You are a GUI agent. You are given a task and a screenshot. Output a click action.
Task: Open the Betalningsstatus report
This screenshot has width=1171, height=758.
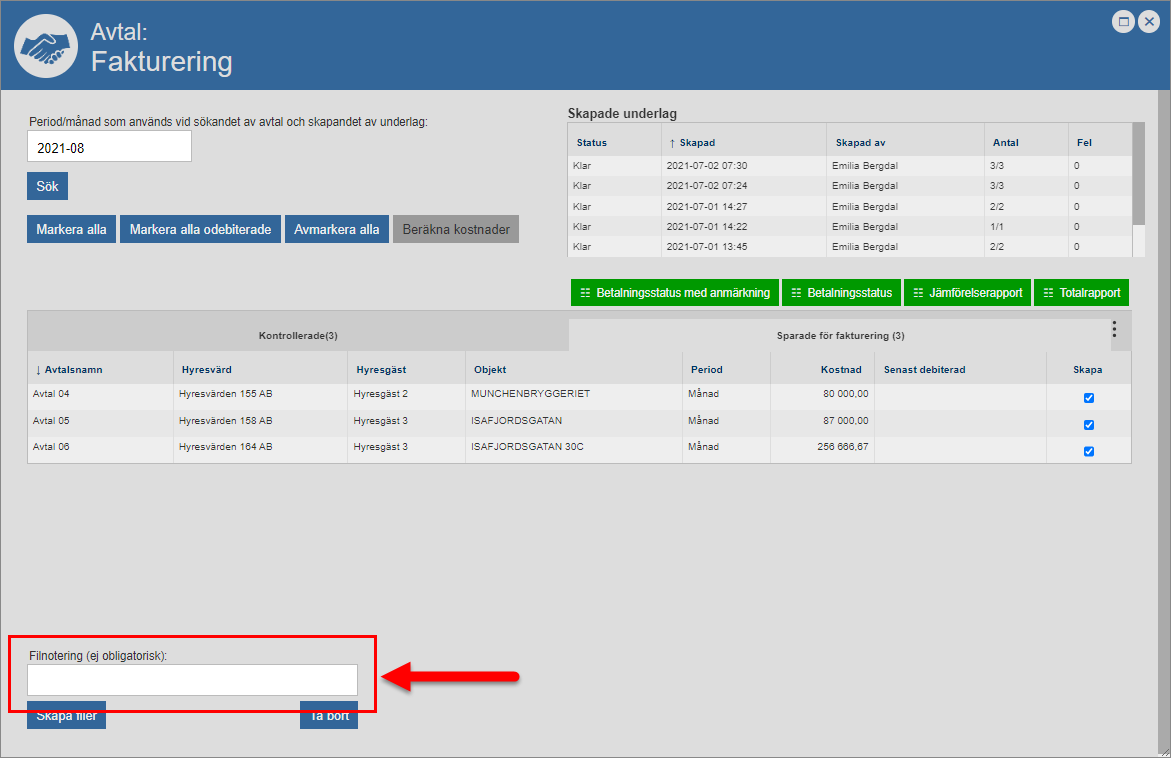(x=841, y=293)
